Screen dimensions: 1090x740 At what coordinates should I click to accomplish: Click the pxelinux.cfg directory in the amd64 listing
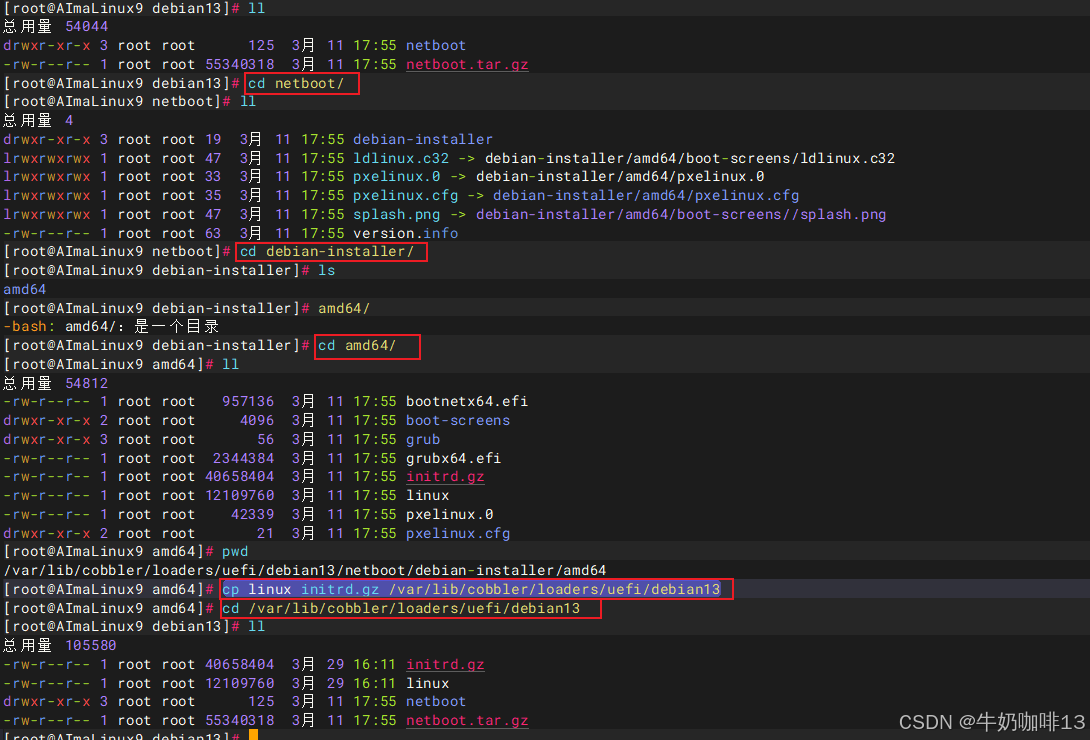click(x=457, y=534)
